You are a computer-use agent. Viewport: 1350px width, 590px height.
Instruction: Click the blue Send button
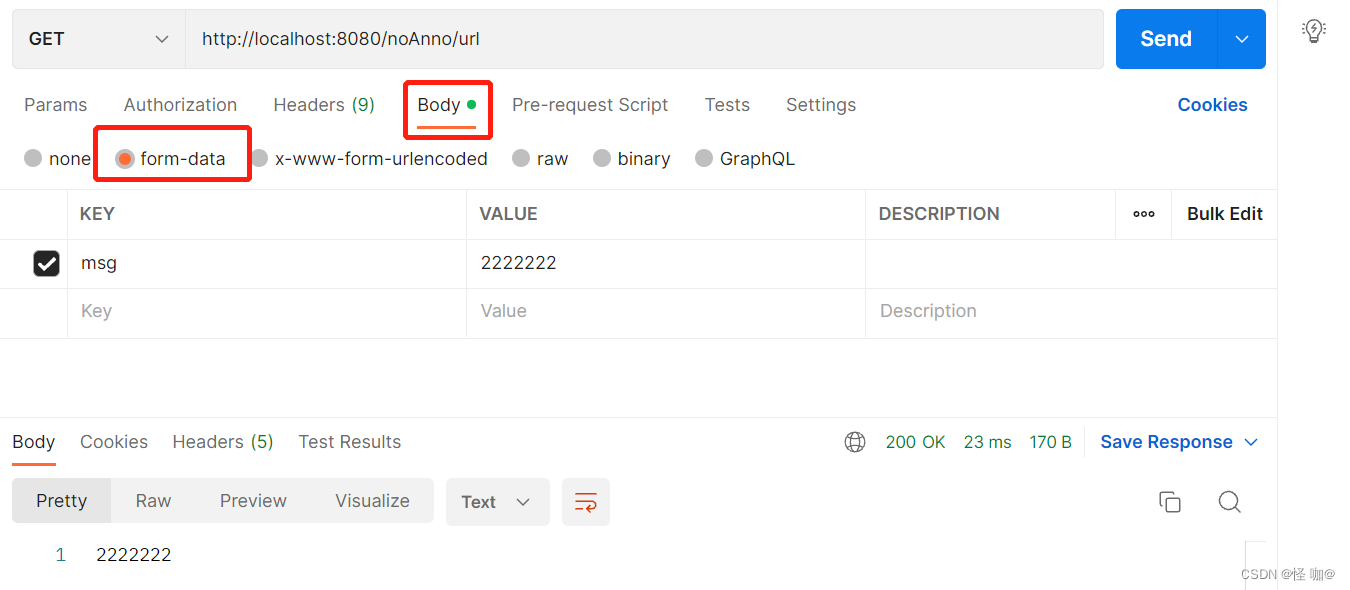click(1166, 39)
